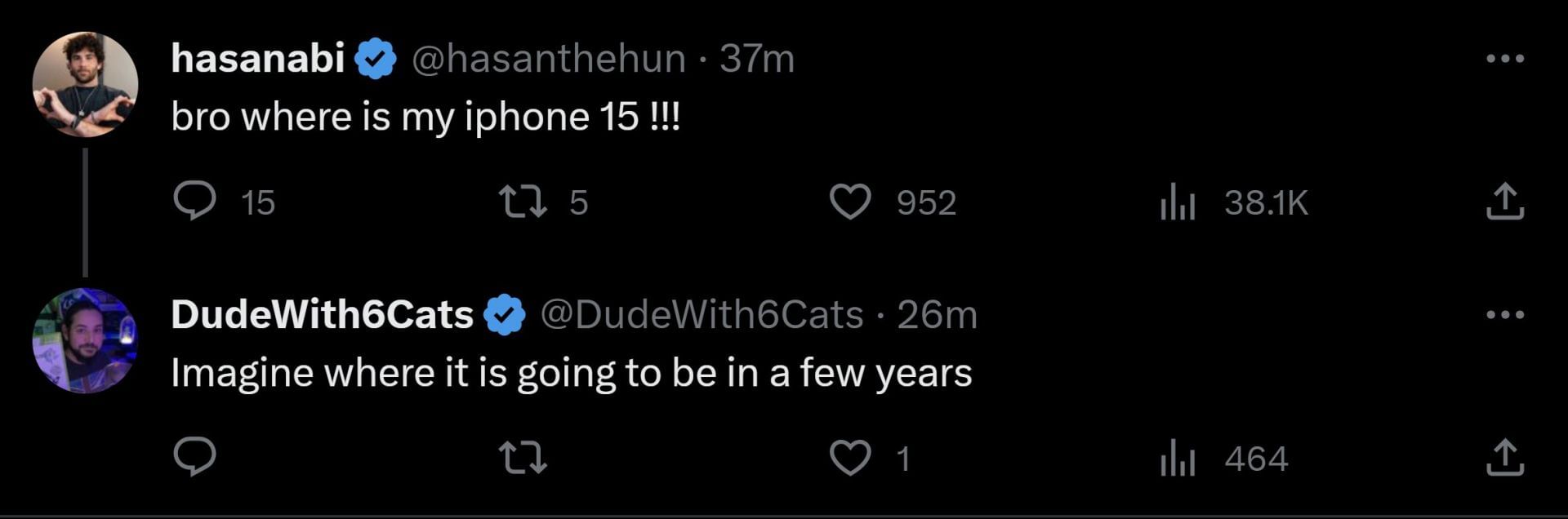Open hasanabi's profile picture
This screenshot has width=1568, height=519.
point(85,85)
